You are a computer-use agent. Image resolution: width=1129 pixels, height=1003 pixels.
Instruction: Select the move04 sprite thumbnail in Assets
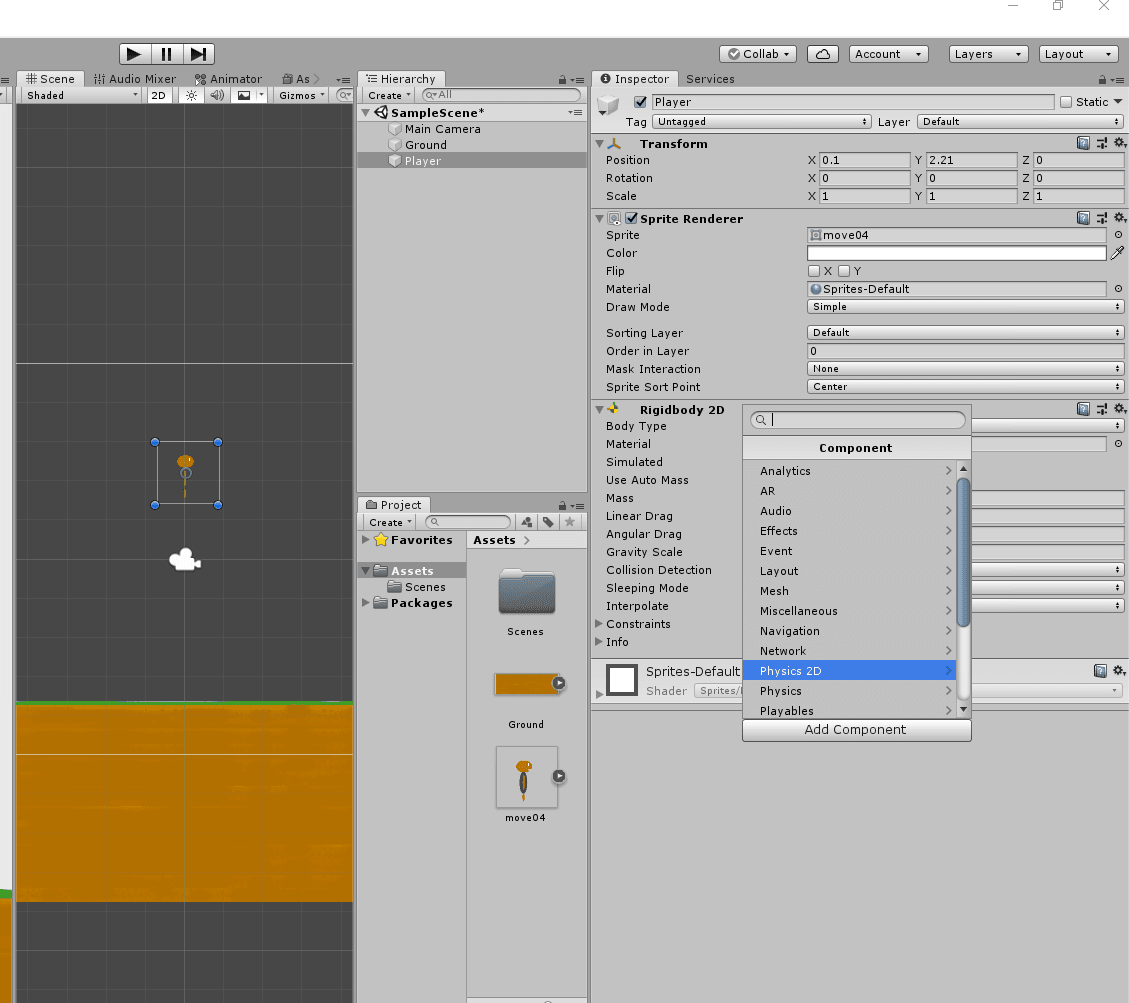(x=525, y=778)
